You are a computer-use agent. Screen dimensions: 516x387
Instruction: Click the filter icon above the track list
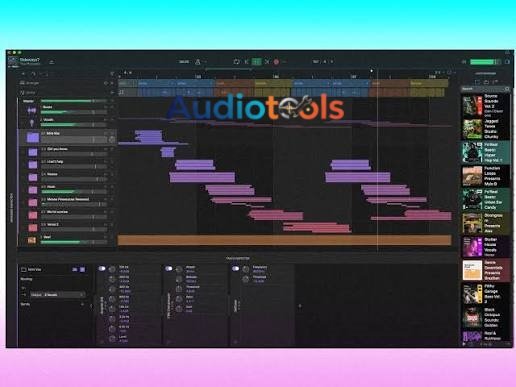click(x=112, y=74)
